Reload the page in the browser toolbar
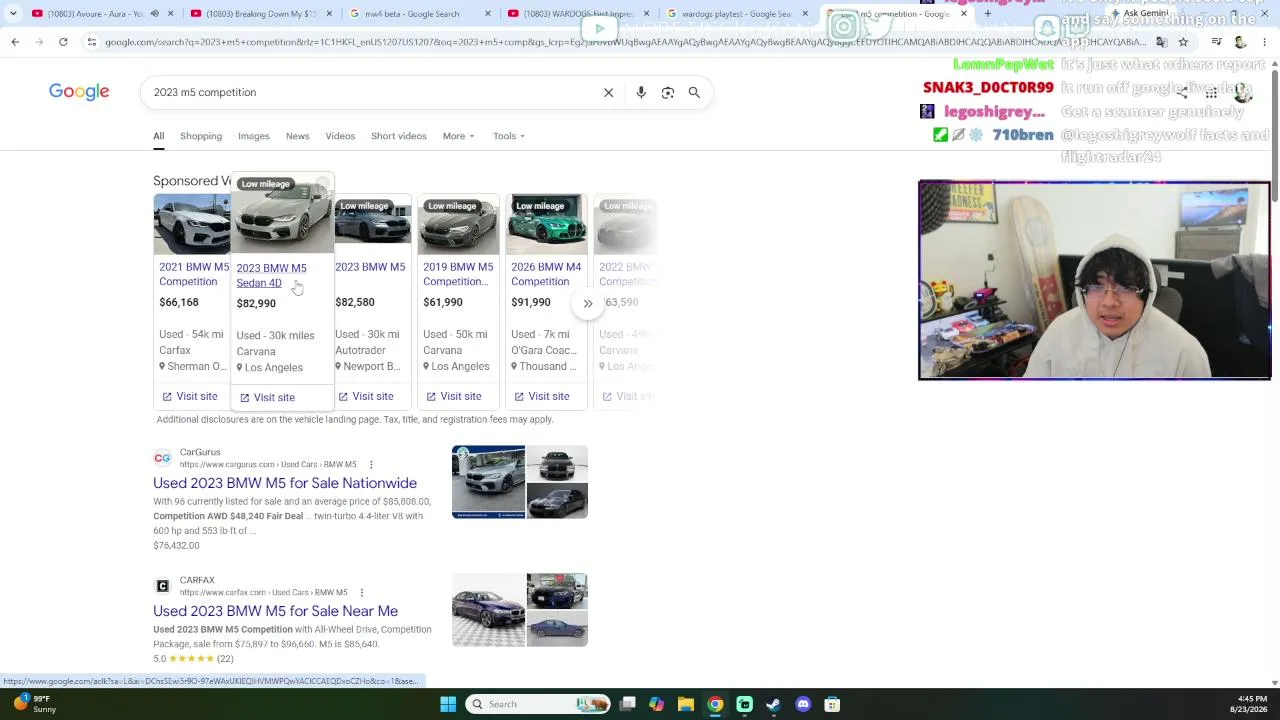 click(63, 42)
